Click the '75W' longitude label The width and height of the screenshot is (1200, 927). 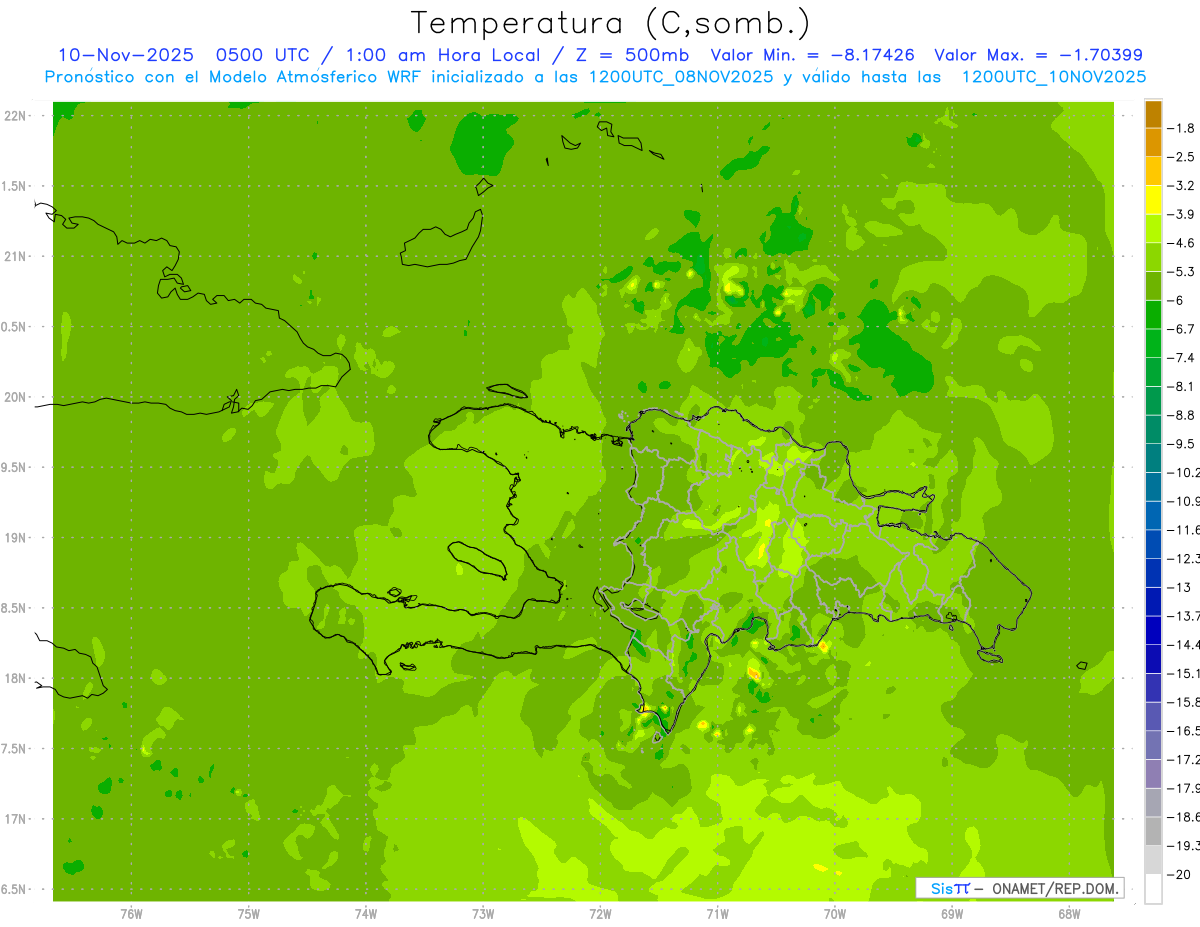tap(249, 914)
